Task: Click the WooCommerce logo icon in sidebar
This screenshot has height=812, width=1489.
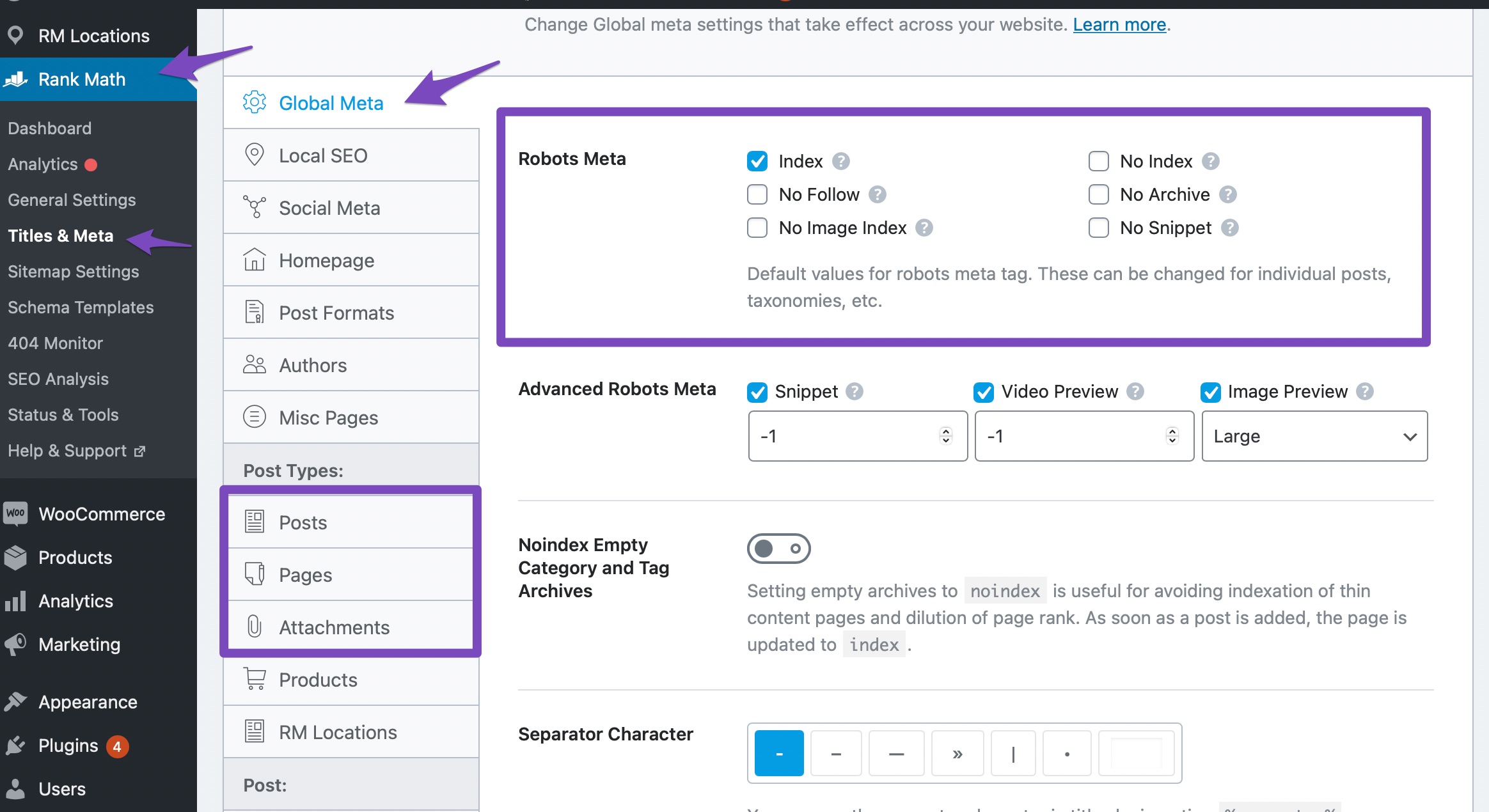Action: coord(16,513)
